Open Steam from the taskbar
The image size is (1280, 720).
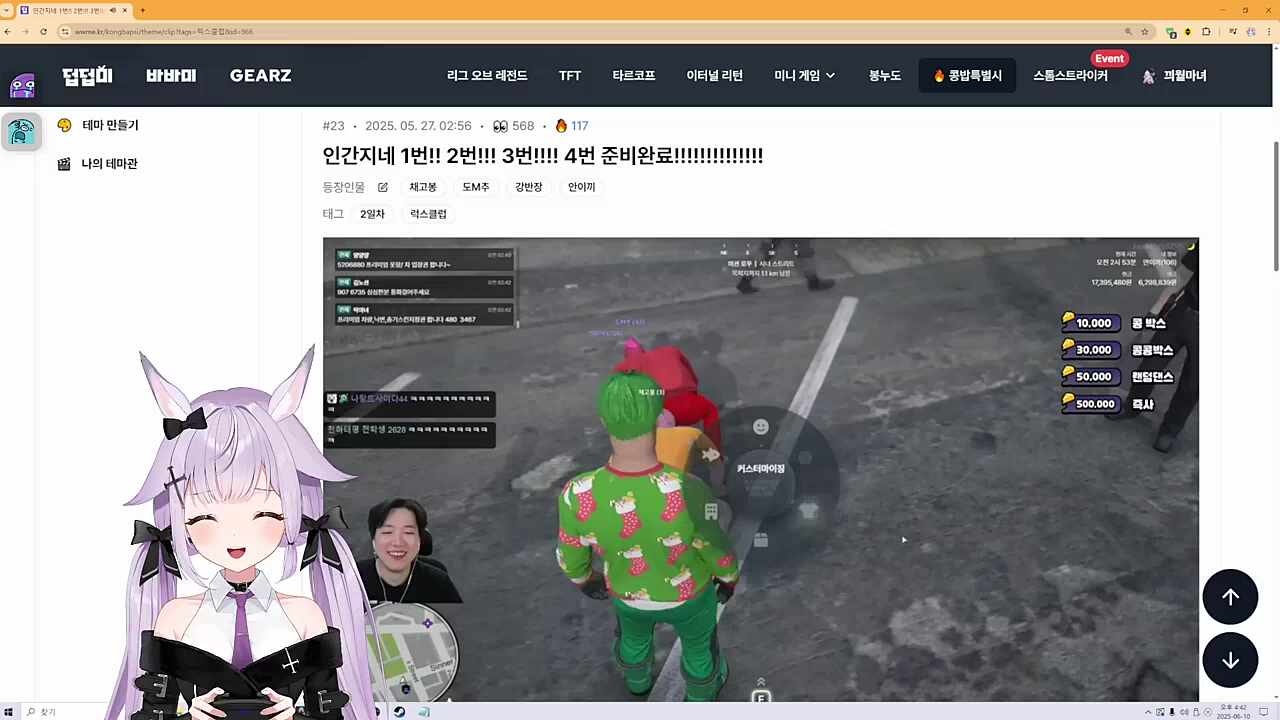pos(400,712)
